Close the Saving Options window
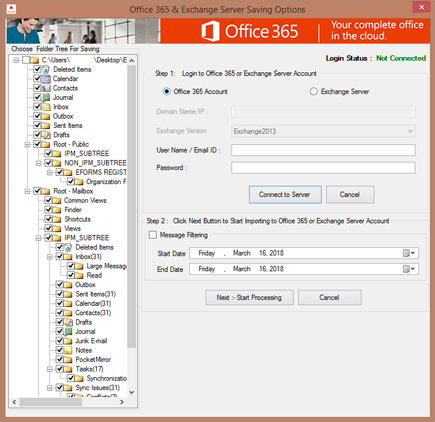Screen dimensions: 435x422 [421, 7]
